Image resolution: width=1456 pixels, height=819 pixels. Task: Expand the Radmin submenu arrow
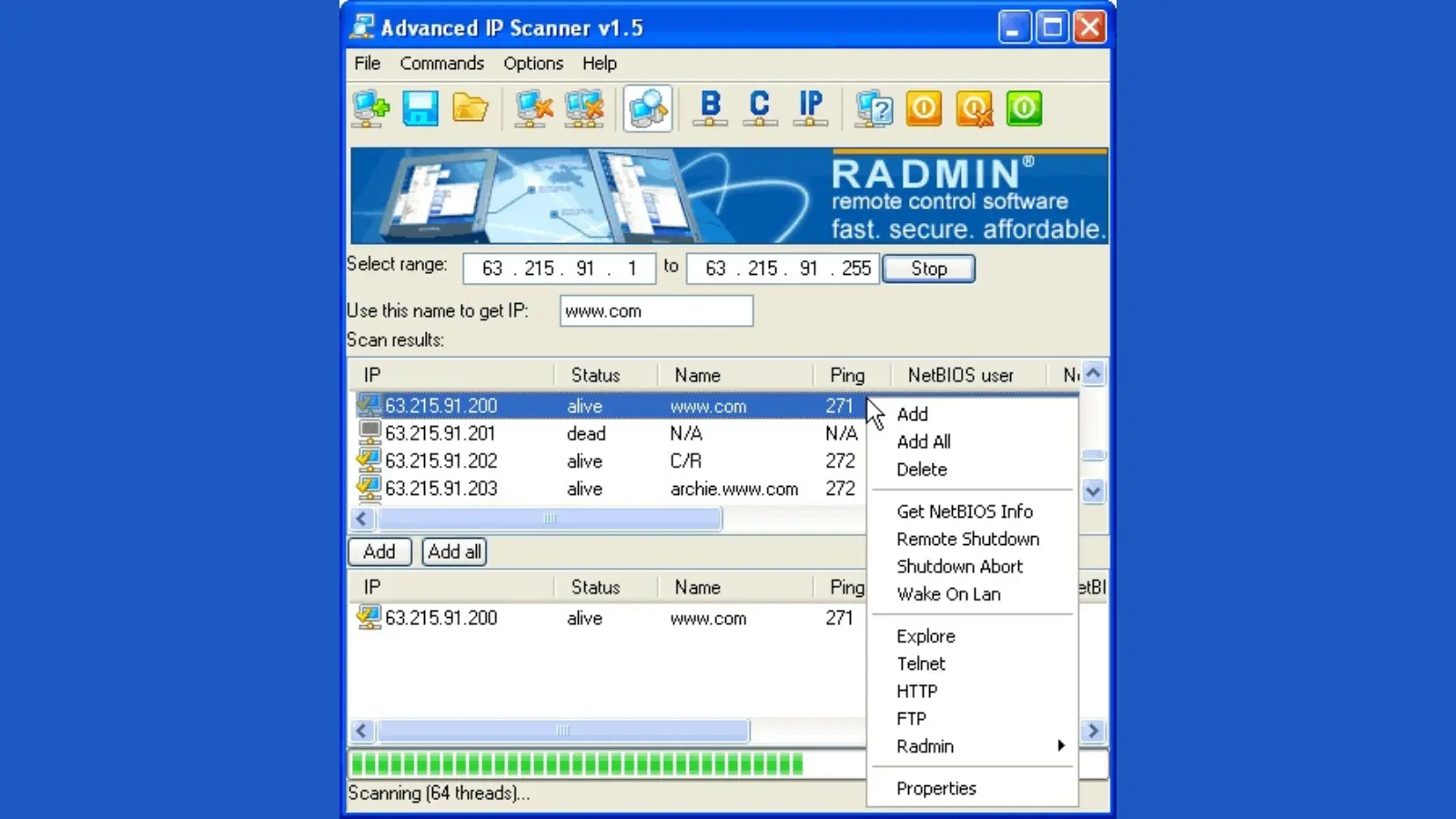(1060, 746)
